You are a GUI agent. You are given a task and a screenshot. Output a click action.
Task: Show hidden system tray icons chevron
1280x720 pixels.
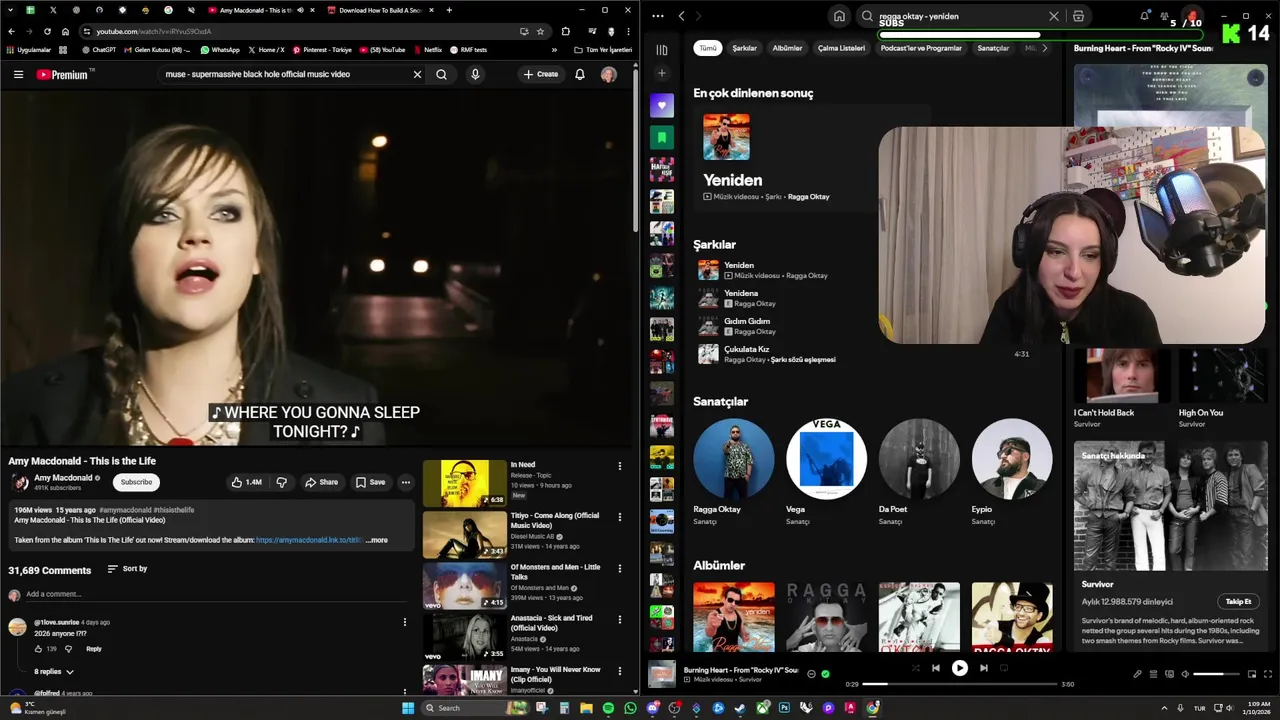pos(1164,708)
